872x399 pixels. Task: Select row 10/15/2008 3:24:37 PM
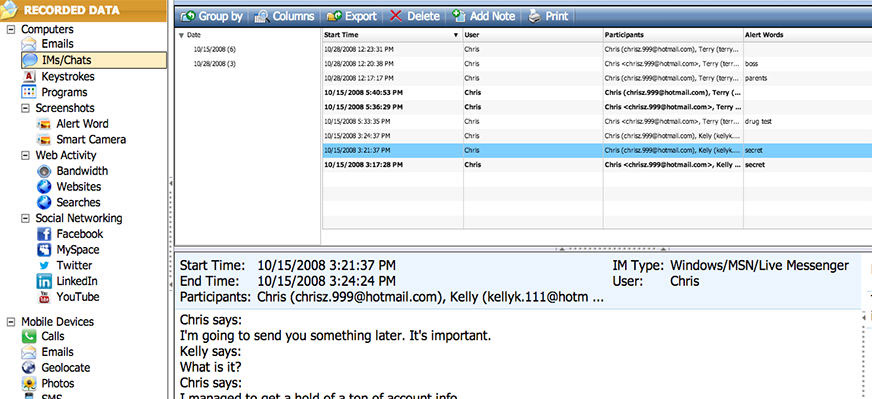pos(597,136)
